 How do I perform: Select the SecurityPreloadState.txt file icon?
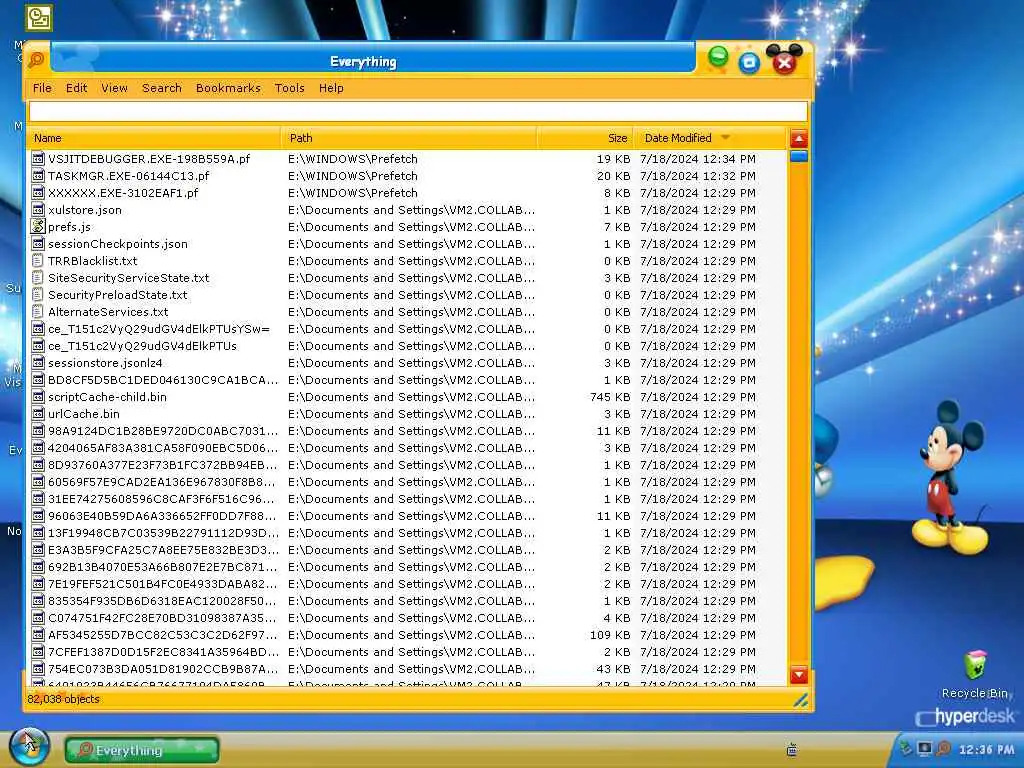[x=38, y=295]
